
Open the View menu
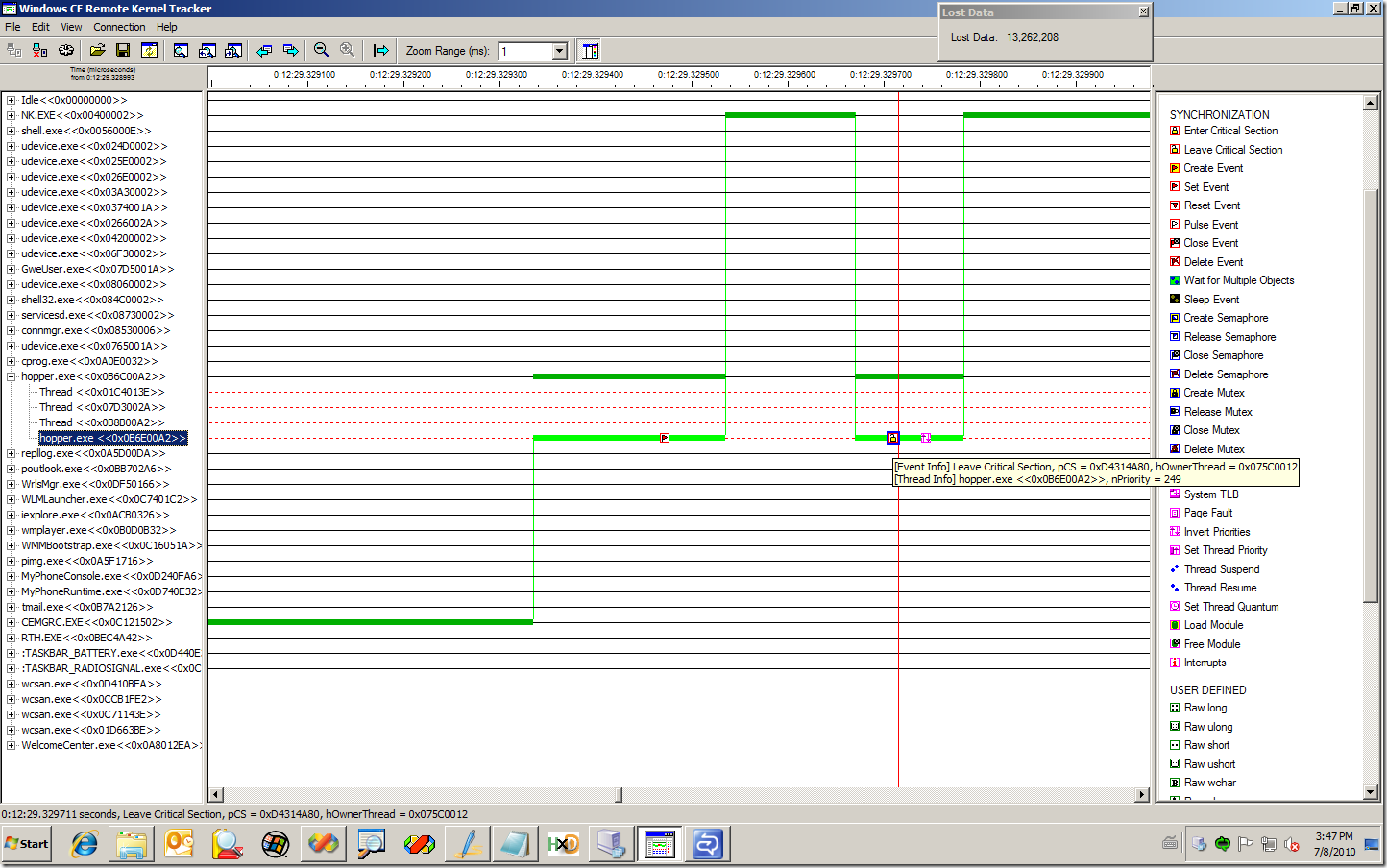tap(71, 27)
